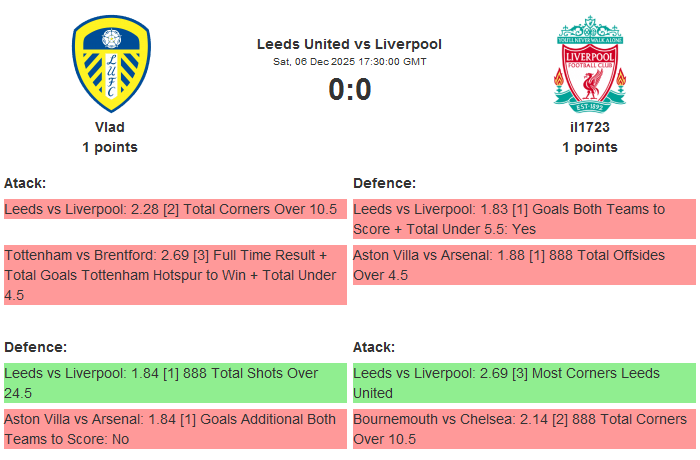The width and height of the screenshot is (700, 460).
Task: Click il1723's lower Atack section heading
Action: click(374, 347)
